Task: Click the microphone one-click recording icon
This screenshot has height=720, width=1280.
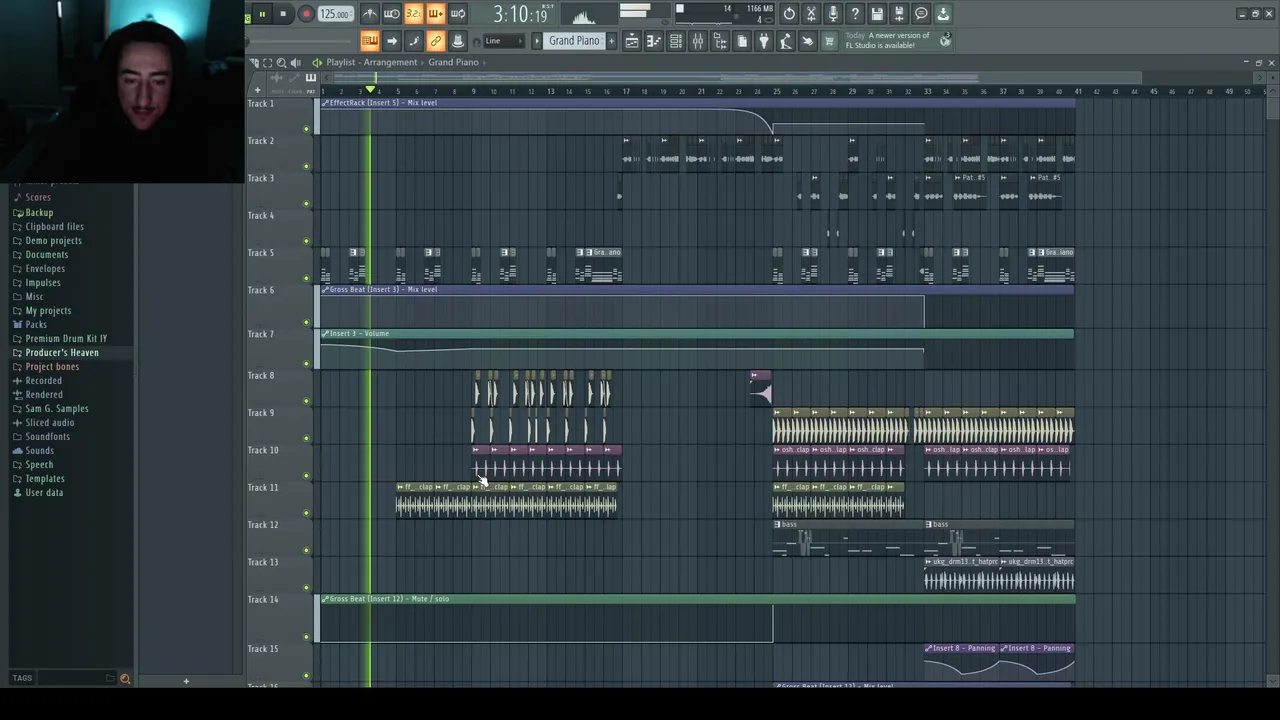Action: [x=833, y=14]
